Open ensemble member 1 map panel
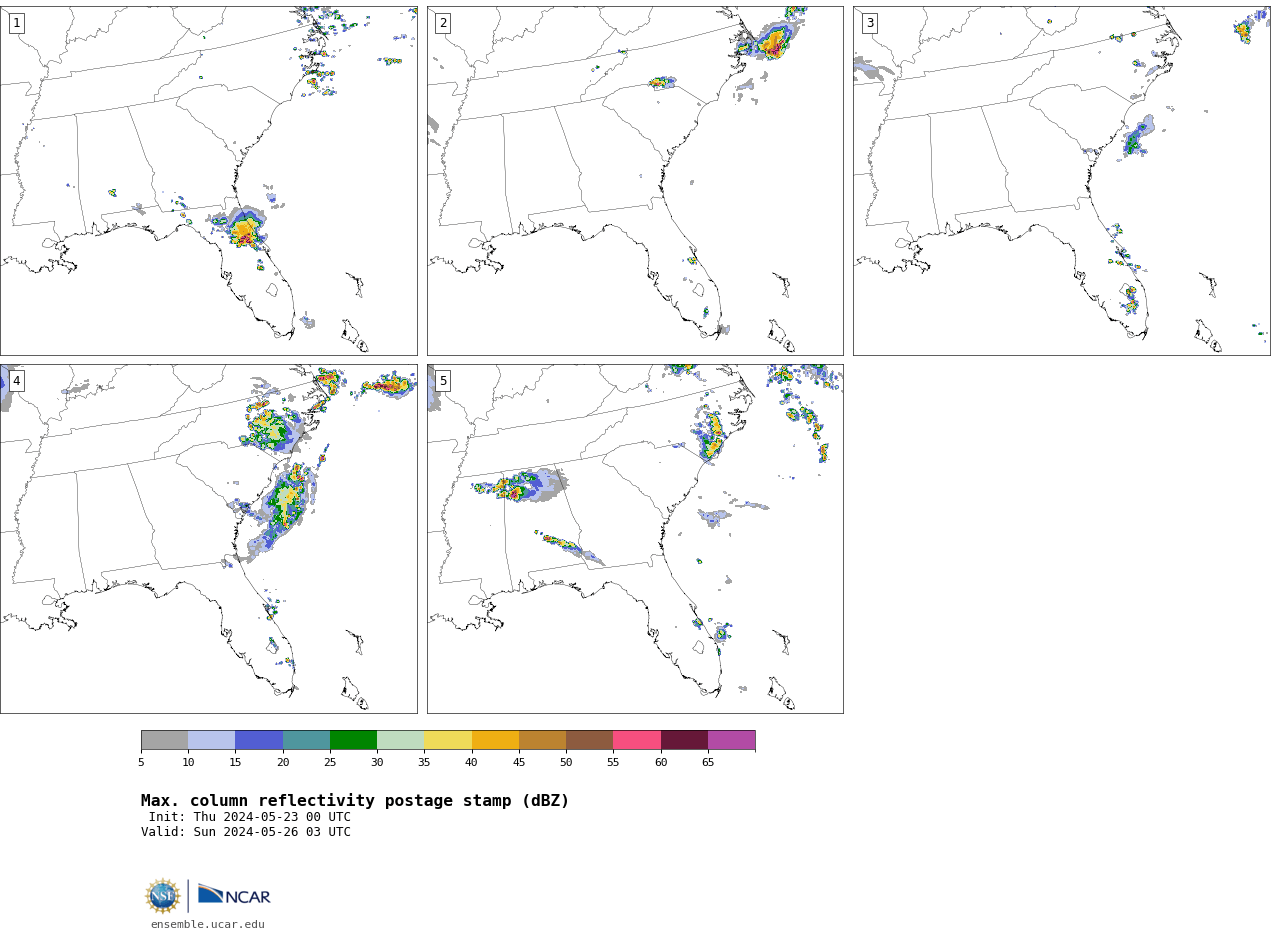Viewport: 1280px width, 936px height. (x=209, y=181)
